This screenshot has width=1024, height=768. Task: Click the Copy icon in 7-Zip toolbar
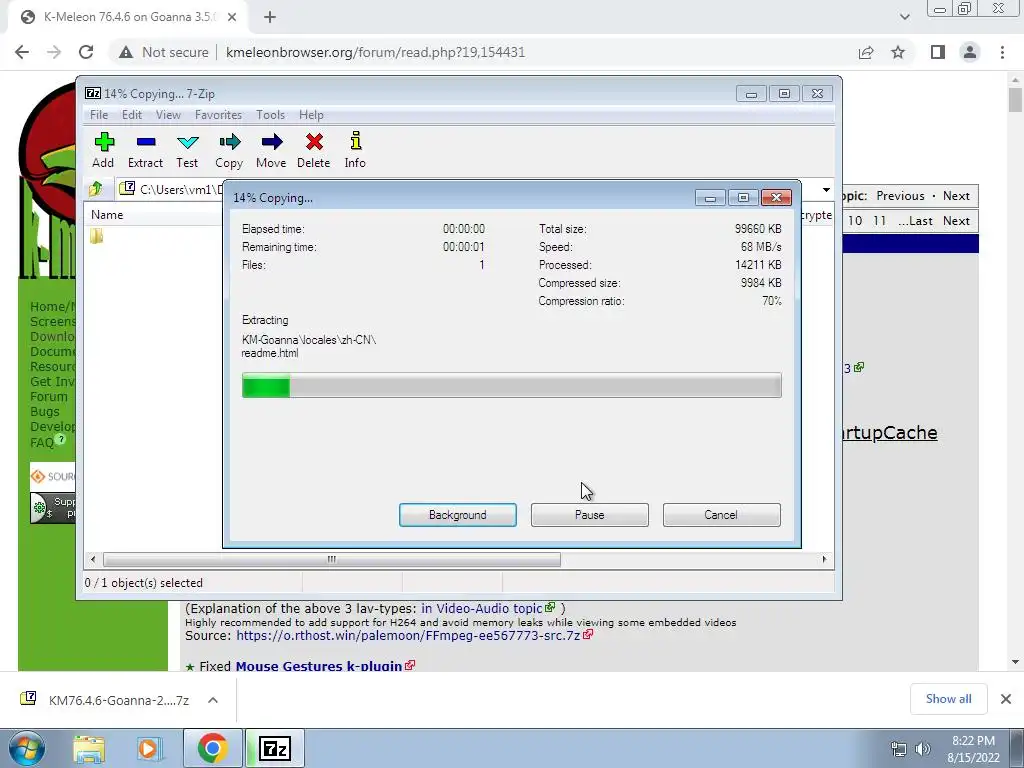229,150
